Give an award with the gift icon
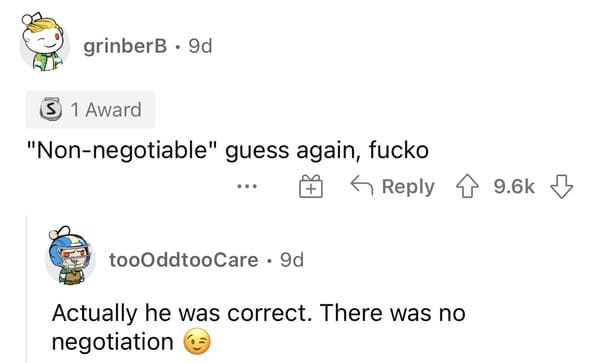This screenshot has width=599, height=363. tap(311, 186)
